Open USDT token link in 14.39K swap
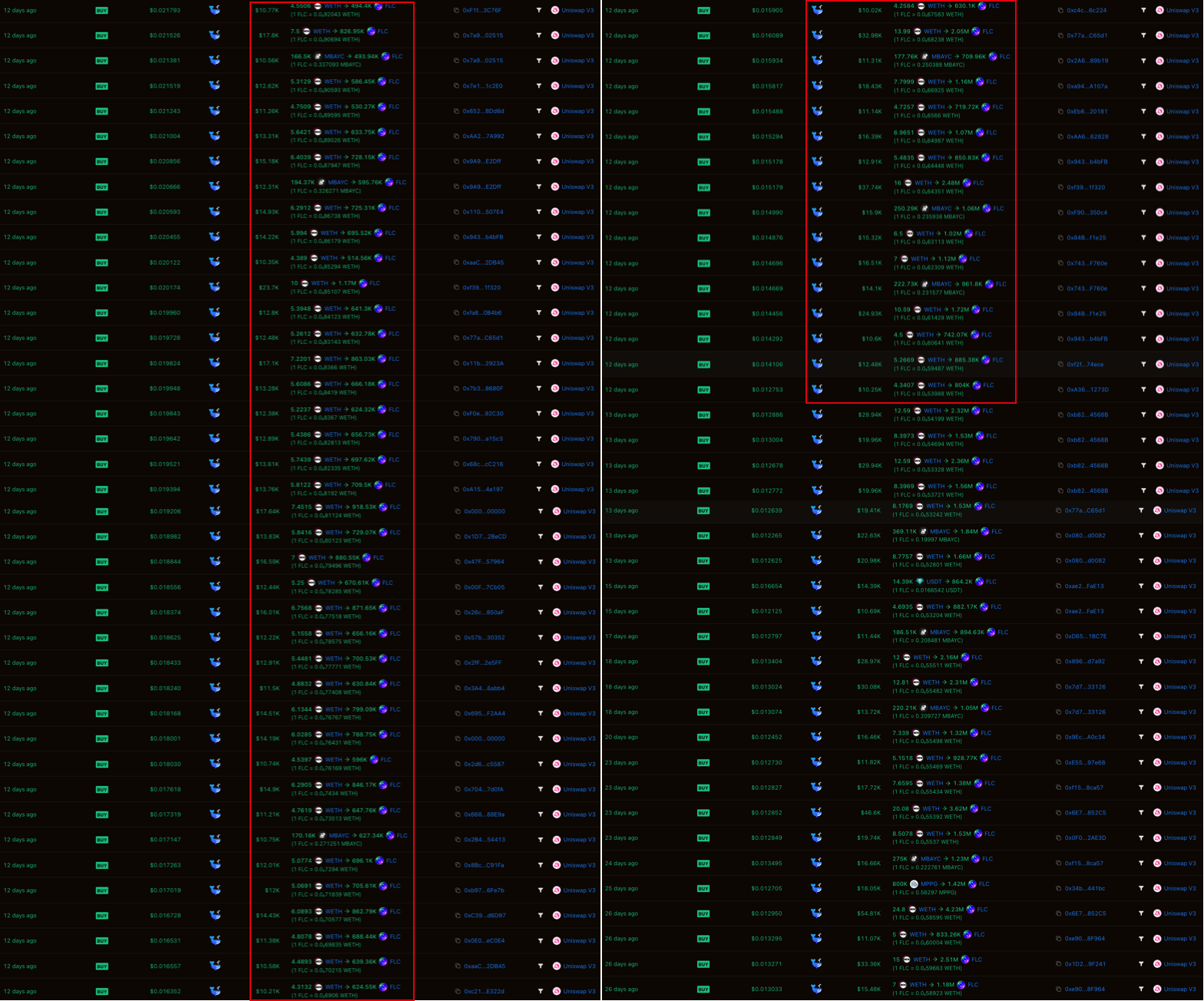The image size is (1204, 1001). pos(934,582)
